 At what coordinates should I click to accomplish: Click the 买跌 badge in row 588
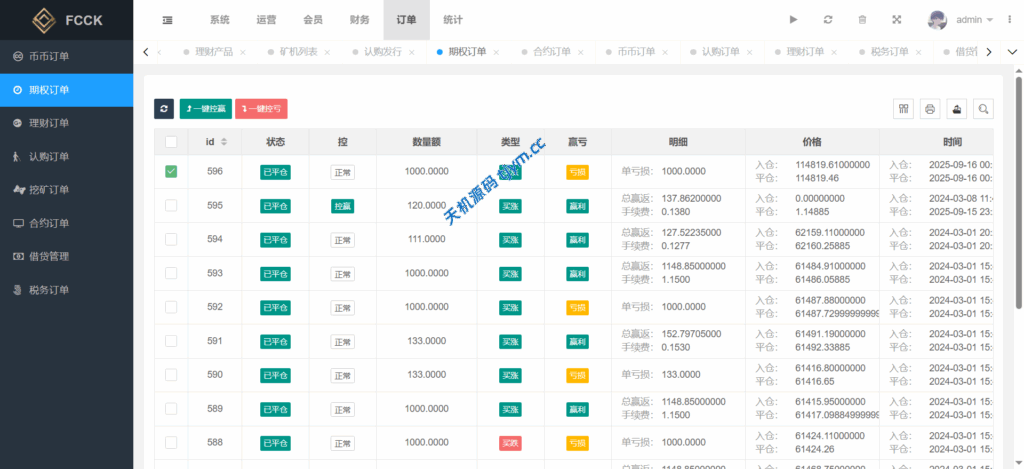coord(510,443)
